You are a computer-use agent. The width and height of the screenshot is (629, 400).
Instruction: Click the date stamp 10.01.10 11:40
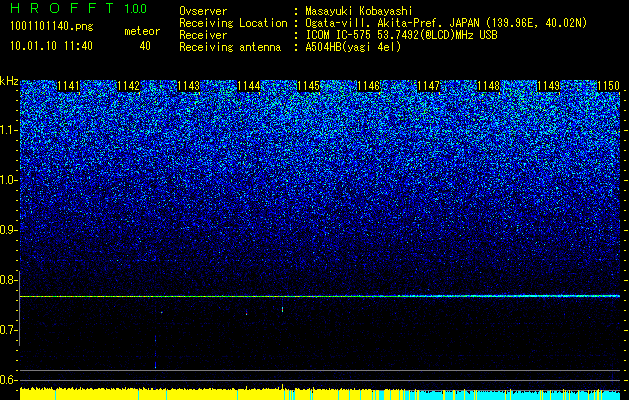click(51, 46)
